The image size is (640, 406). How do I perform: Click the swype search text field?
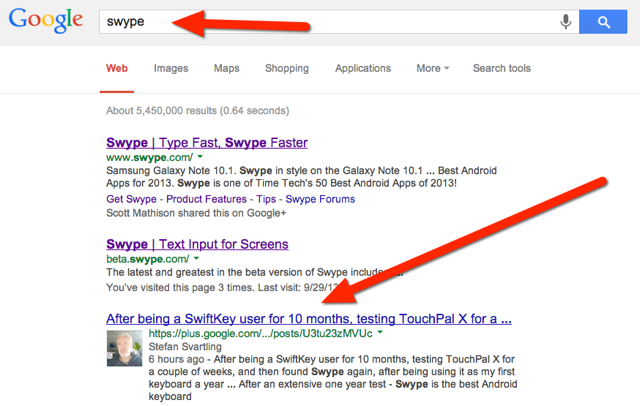tap(330, 21)
